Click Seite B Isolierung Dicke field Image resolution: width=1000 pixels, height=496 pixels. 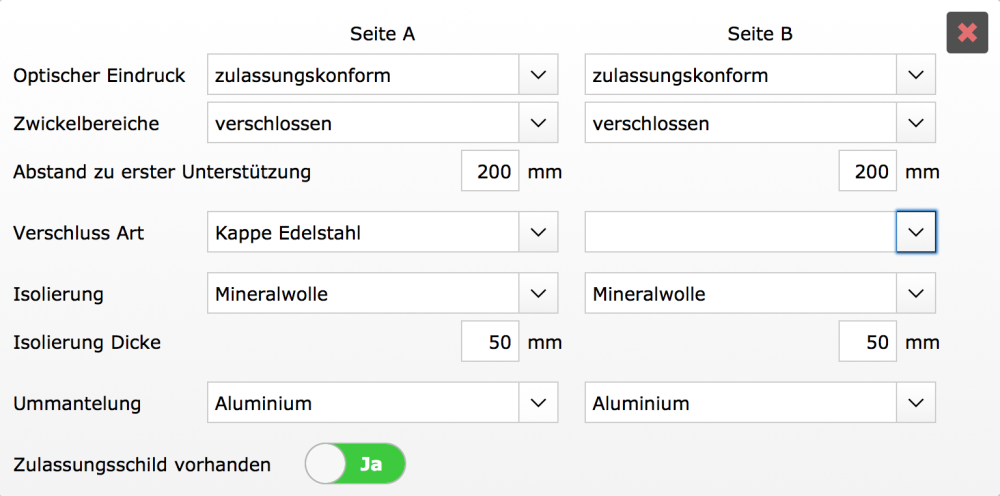click(x=868, y=343)
